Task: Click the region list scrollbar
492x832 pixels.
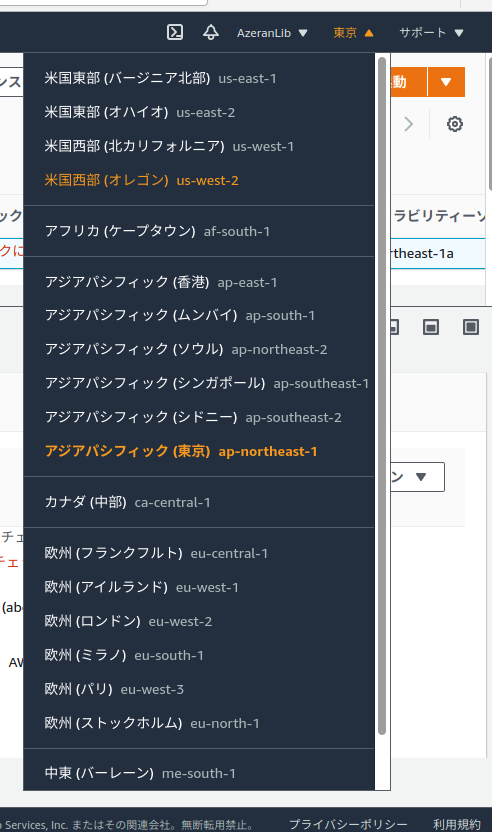Action: (x=382, y=396)
